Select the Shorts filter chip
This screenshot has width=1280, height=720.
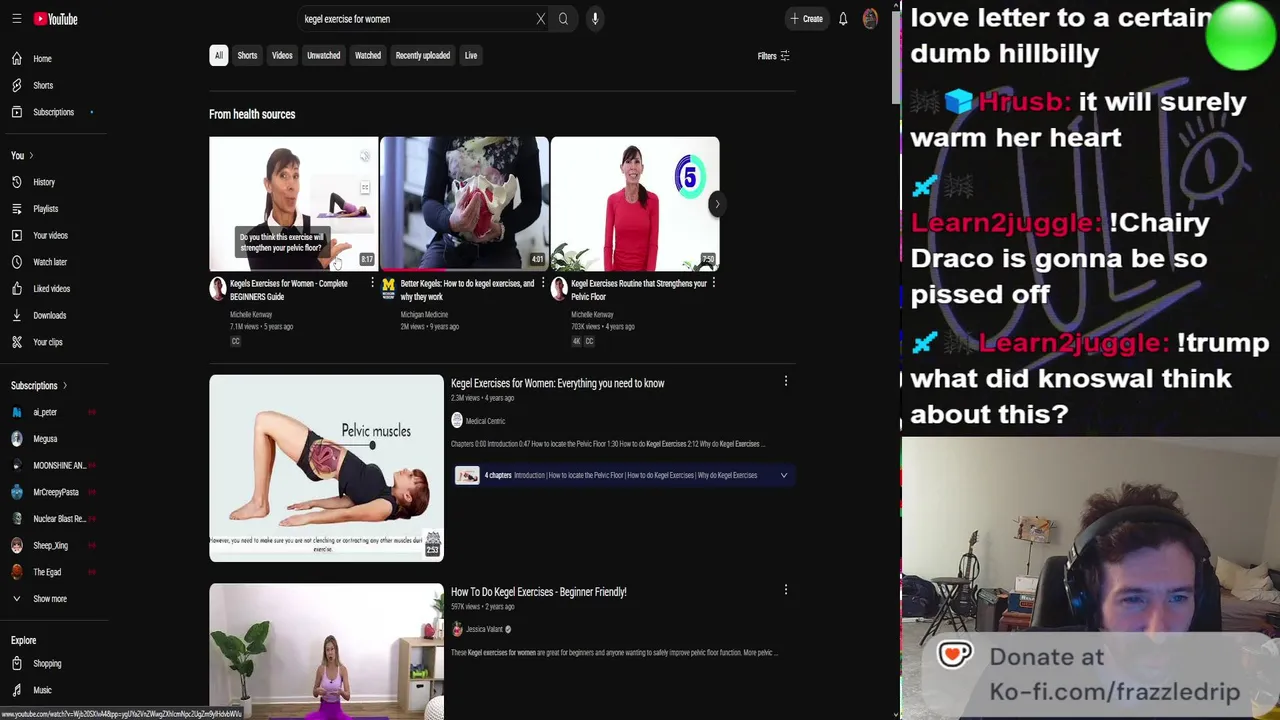247,56
